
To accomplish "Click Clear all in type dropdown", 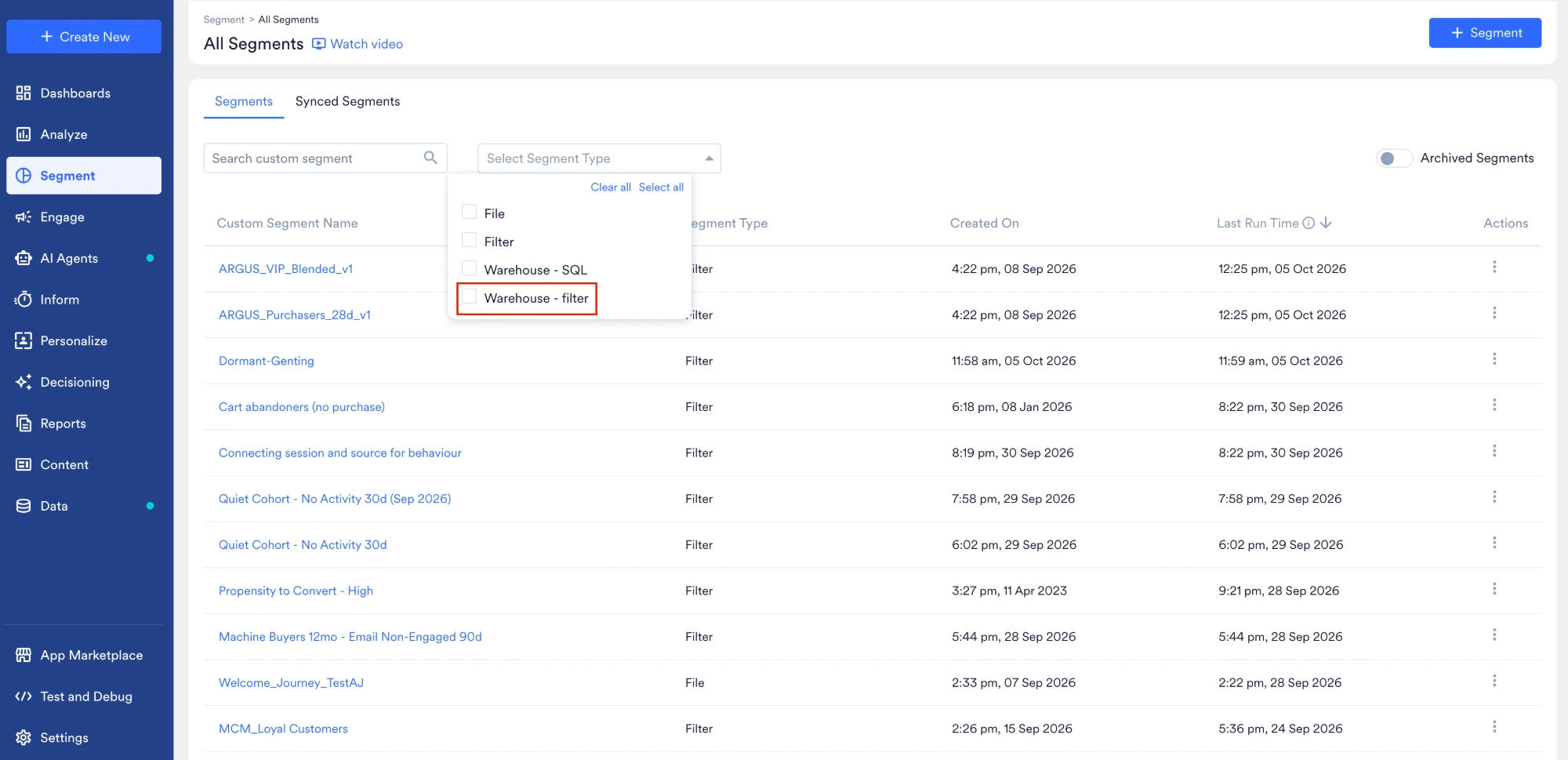I will [611, 187].
